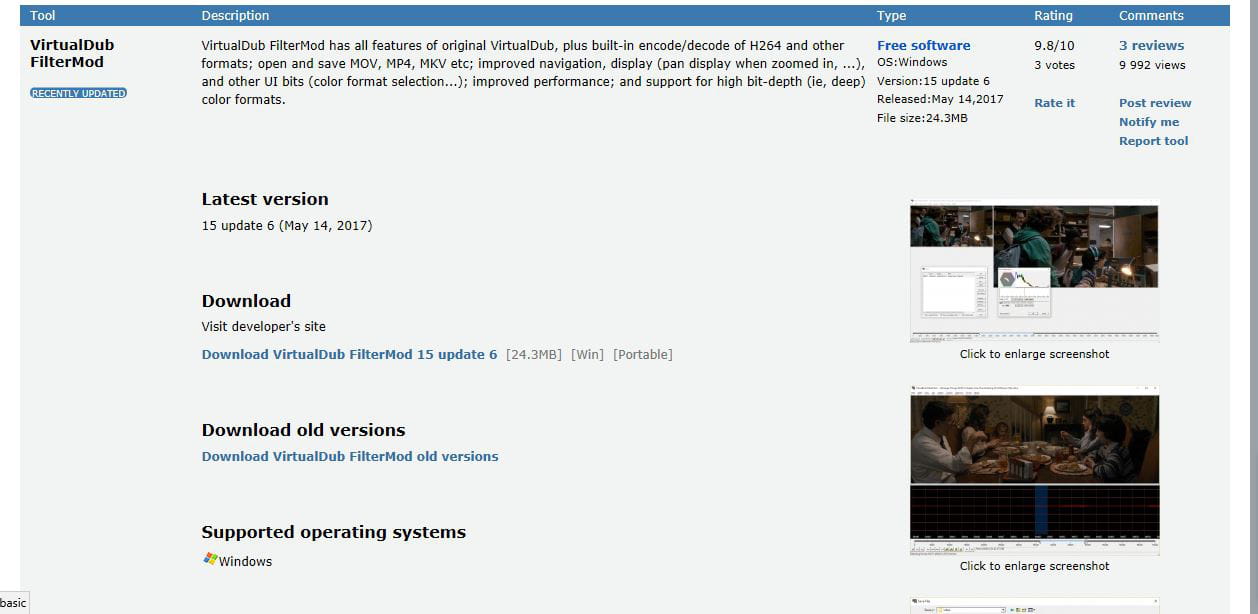Click the 3 votes text
This screenshot has width=1258, height=614.
pos(1054,65)
